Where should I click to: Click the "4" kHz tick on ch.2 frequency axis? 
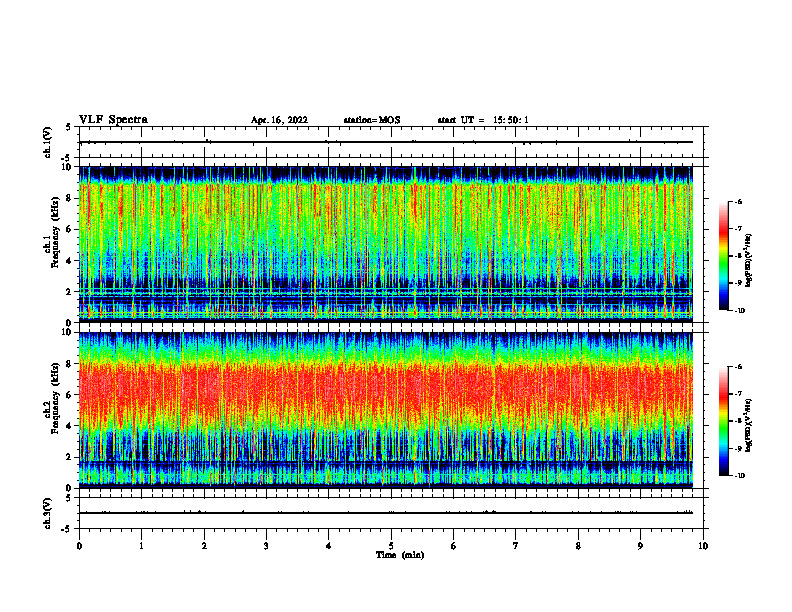click(x=69, y=426)
